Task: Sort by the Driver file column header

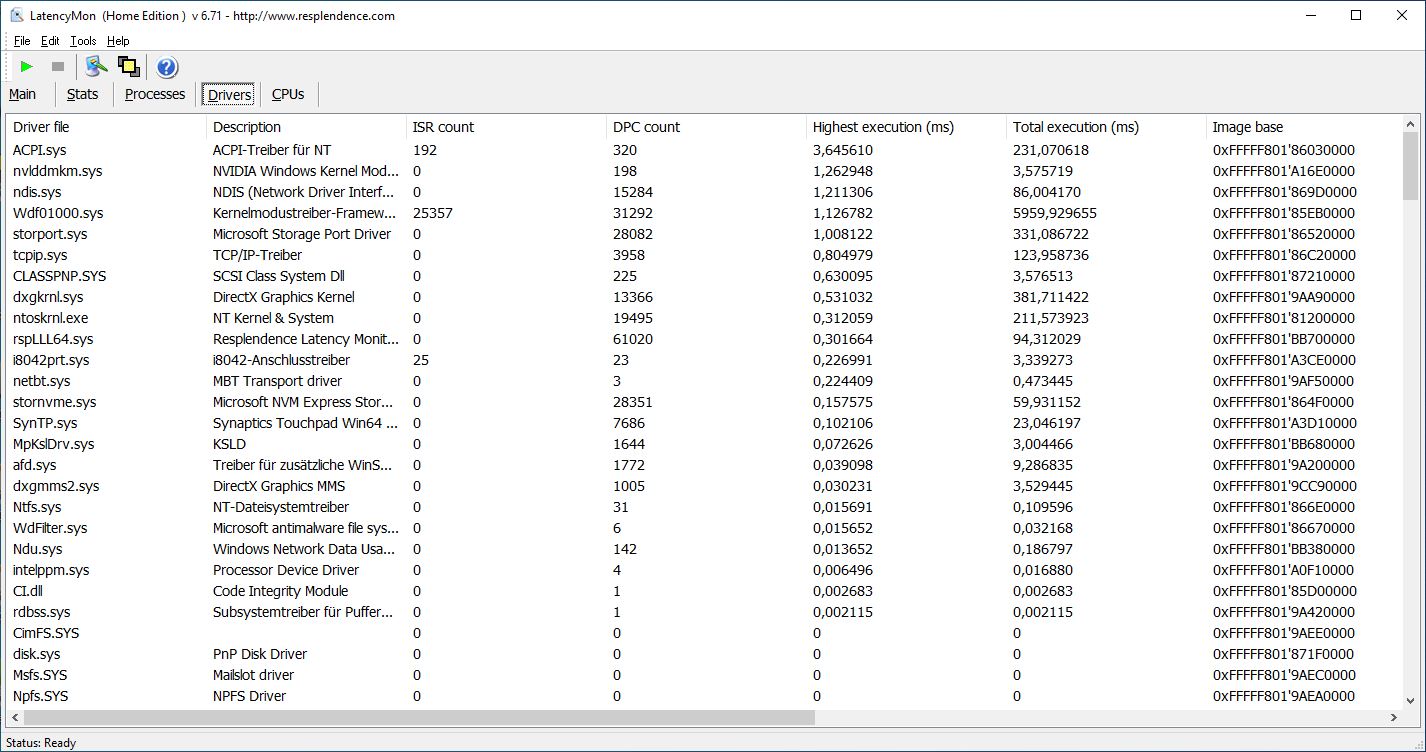Action: pos(107,127)
